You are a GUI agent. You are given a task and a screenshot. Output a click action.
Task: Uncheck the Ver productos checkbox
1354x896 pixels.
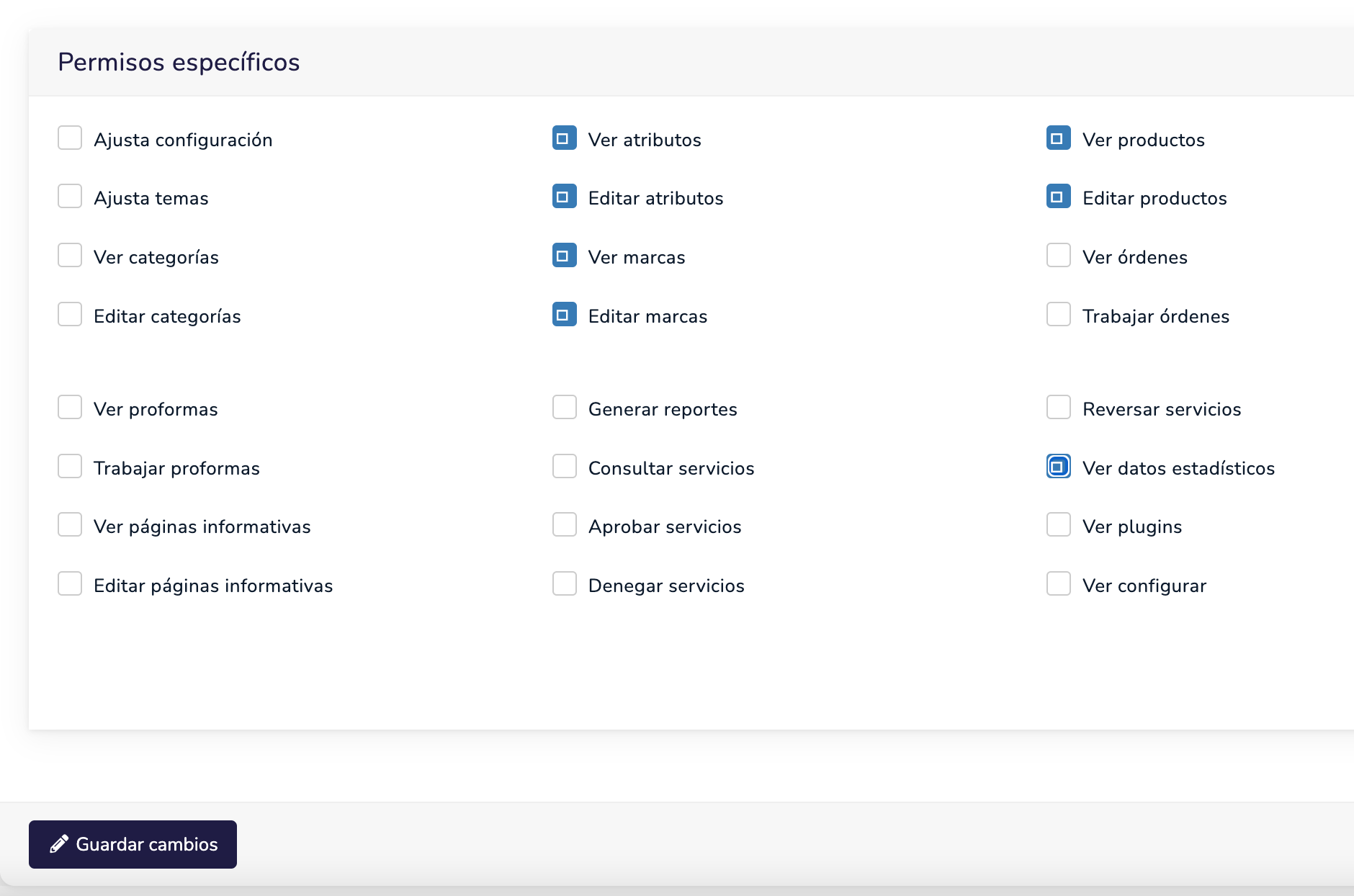1059,138
